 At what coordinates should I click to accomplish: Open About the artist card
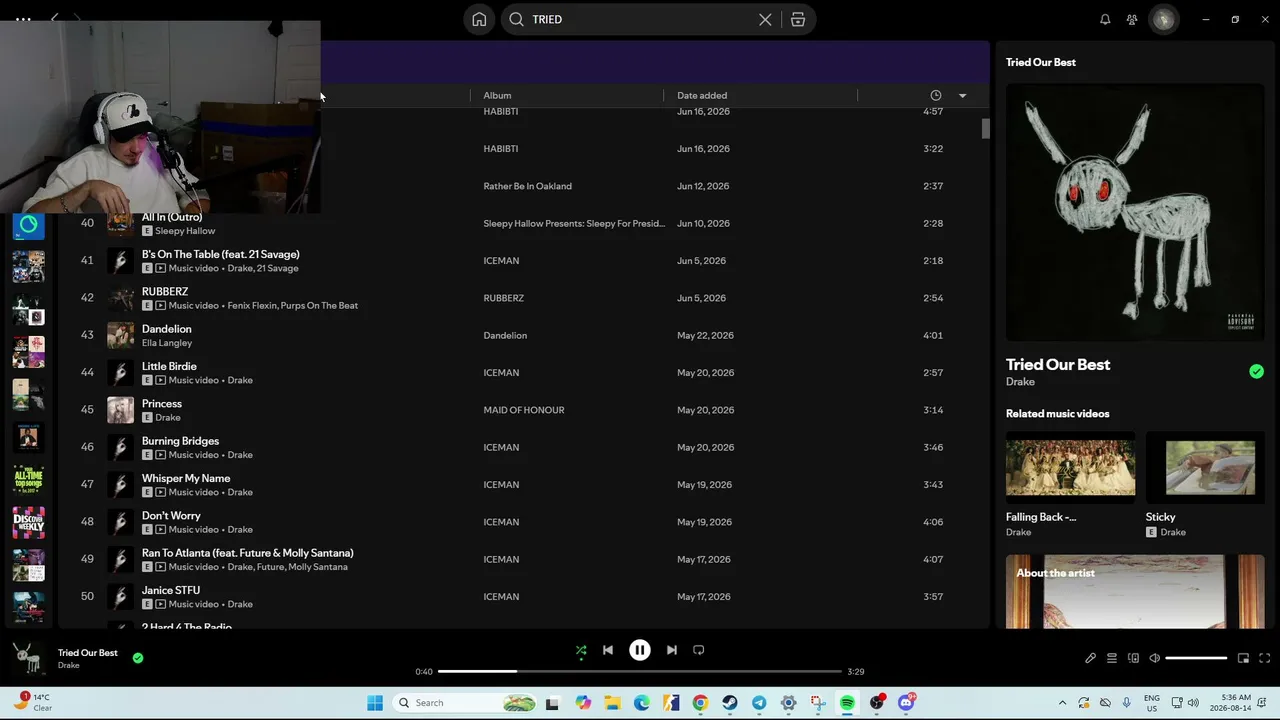(1135, 592)
